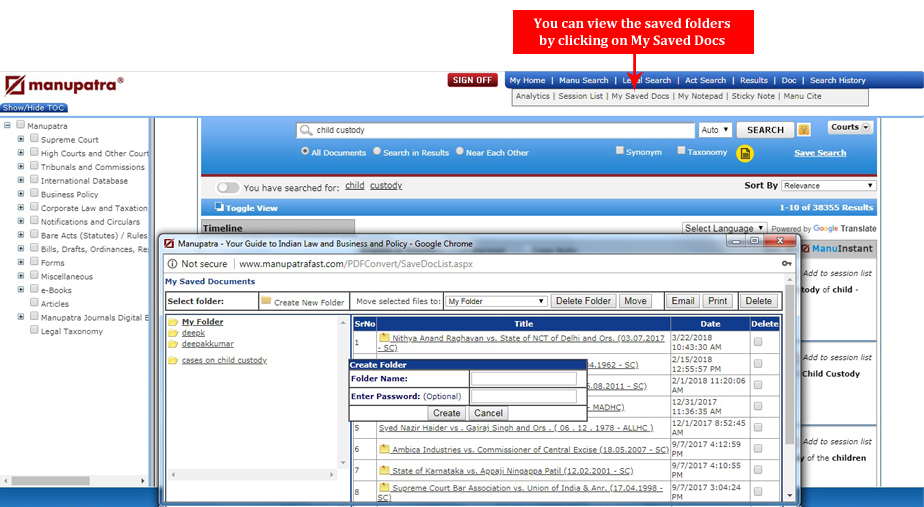Viewport: 924px width, 507px height.
Task: Open the Sort By Relevance dropdown
Action: click(828, 186)
